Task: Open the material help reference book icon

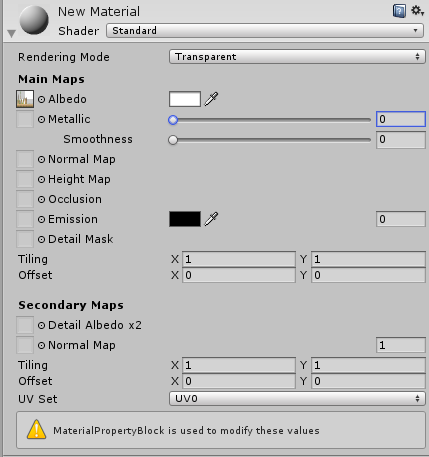Action: [399, 11]
